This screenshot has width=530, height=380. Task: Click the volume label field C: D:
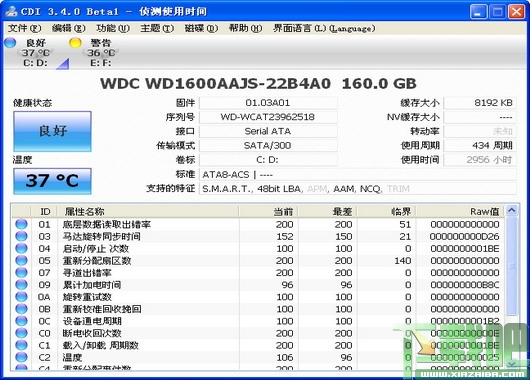(268, 160)
